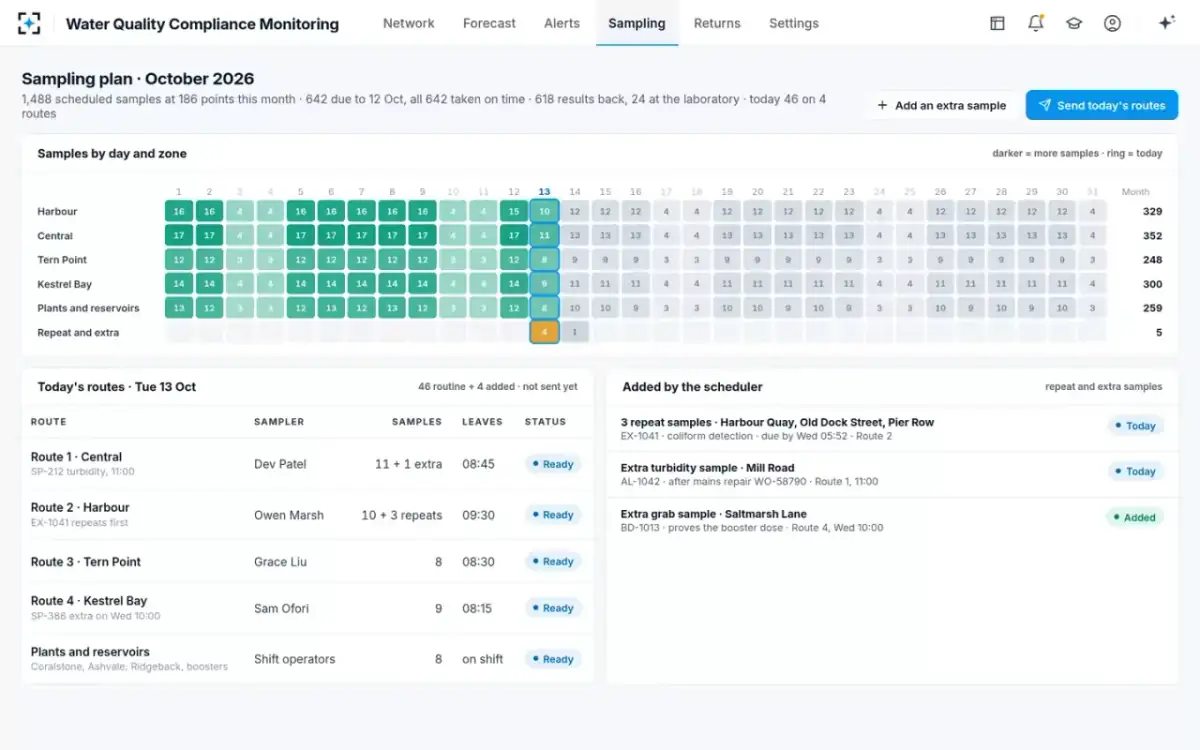Open the Returns tab
The image size is (1200, 750).
[x=717, y=23]
